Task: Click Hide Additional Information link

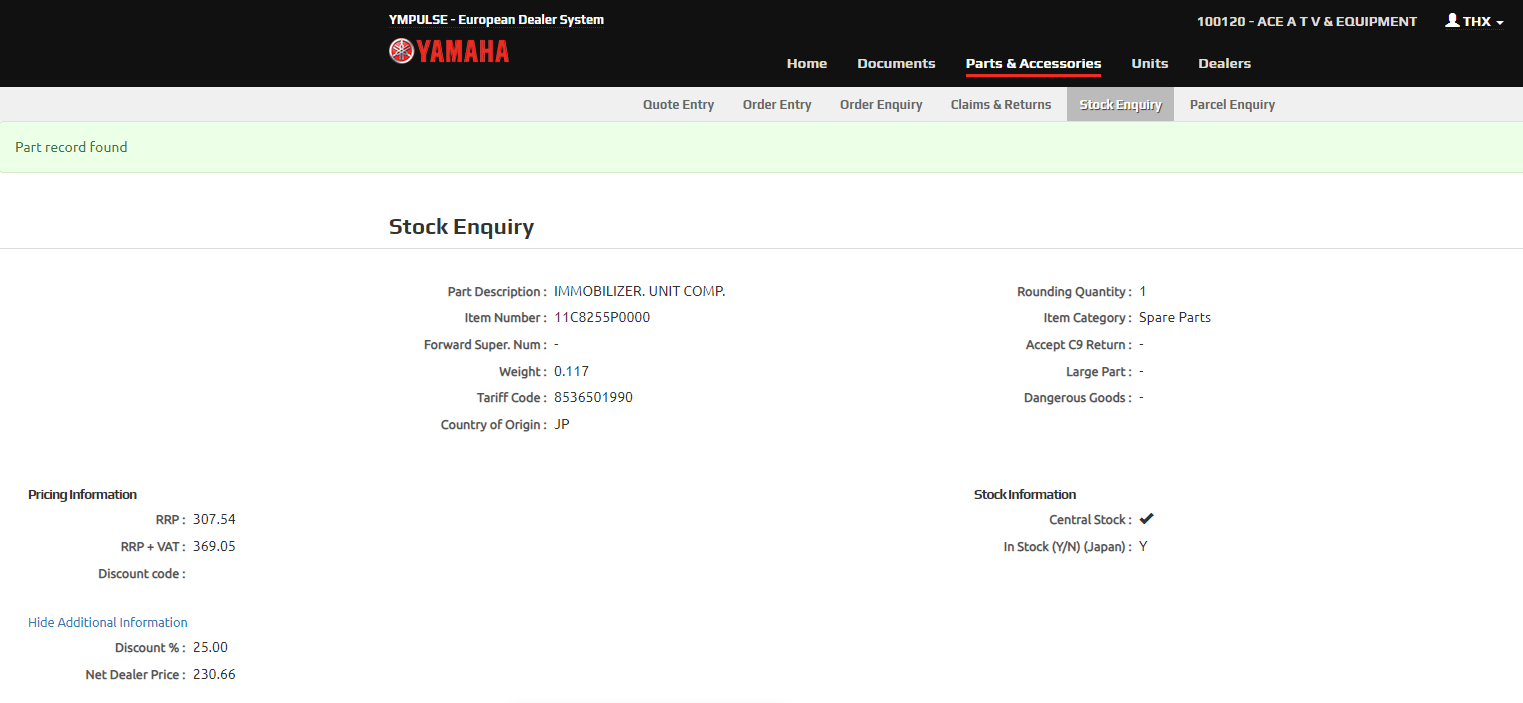Action: [x=108, y=622]
